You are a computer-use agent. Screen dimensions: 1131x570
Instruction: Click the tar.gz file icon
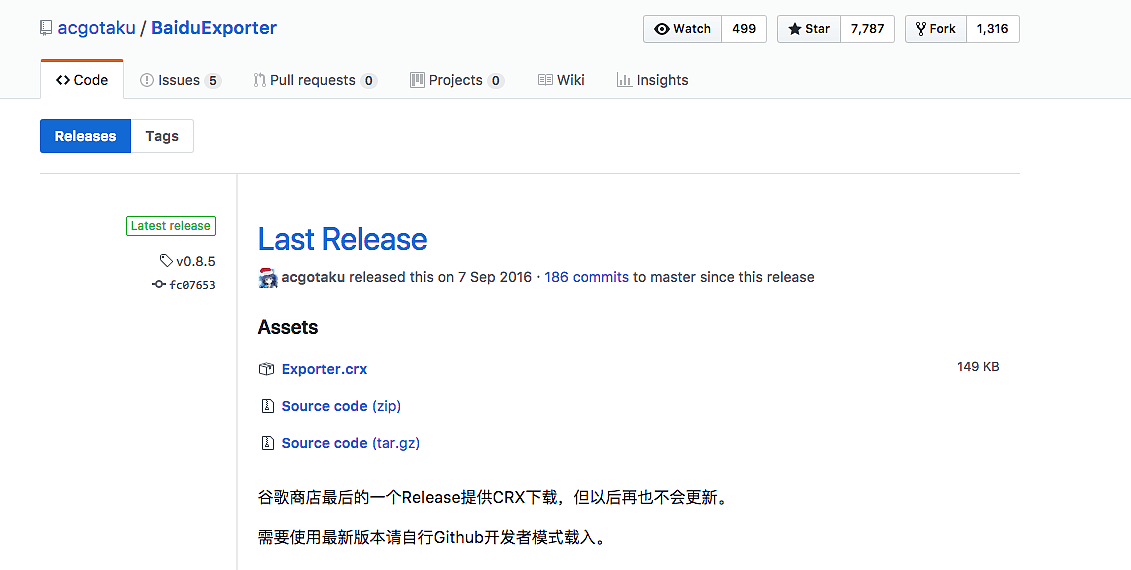coord(267,443)
